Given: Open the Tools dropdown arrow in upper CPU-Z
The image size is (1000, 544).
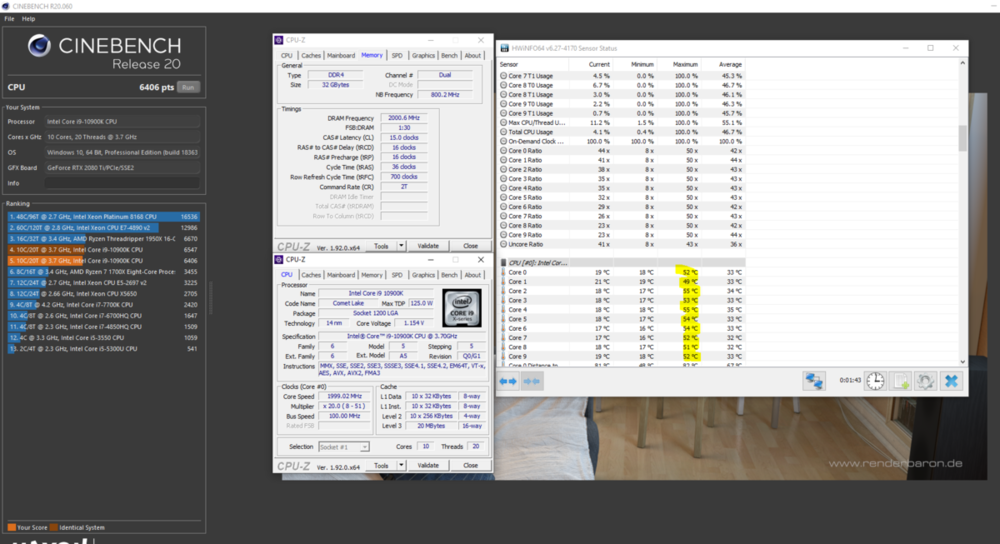Looking at the screenshot, I should click(x=401, y=246).
